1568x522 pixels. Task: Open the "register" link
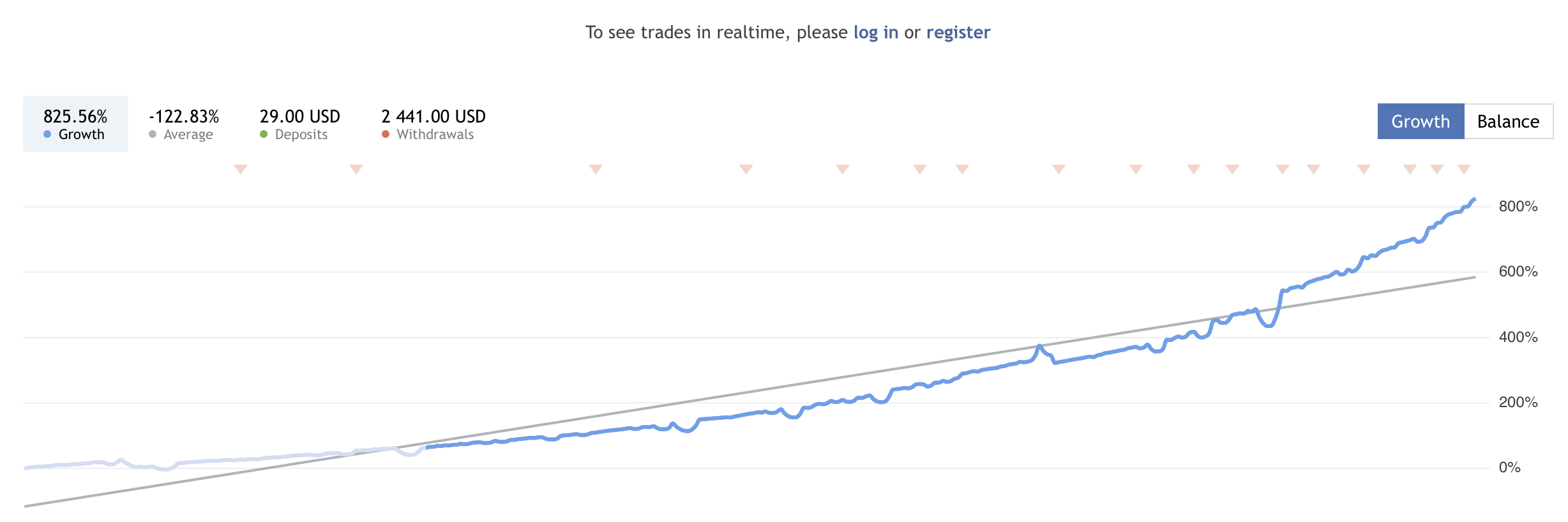[x=958, y=33]
